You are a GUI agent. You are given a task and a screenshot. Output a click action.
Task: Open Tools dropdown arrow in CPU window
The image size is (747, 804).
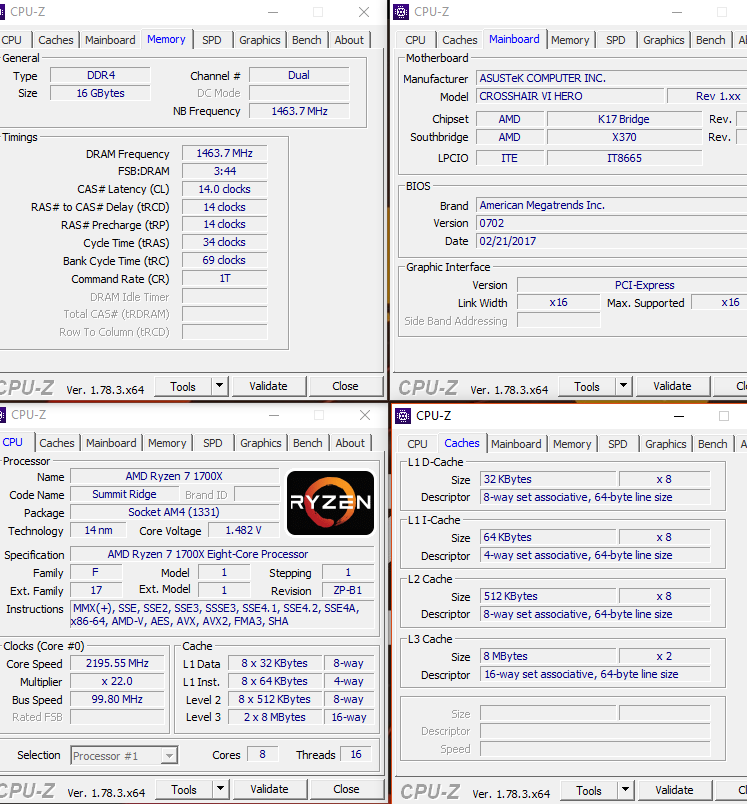coord(220,789)
